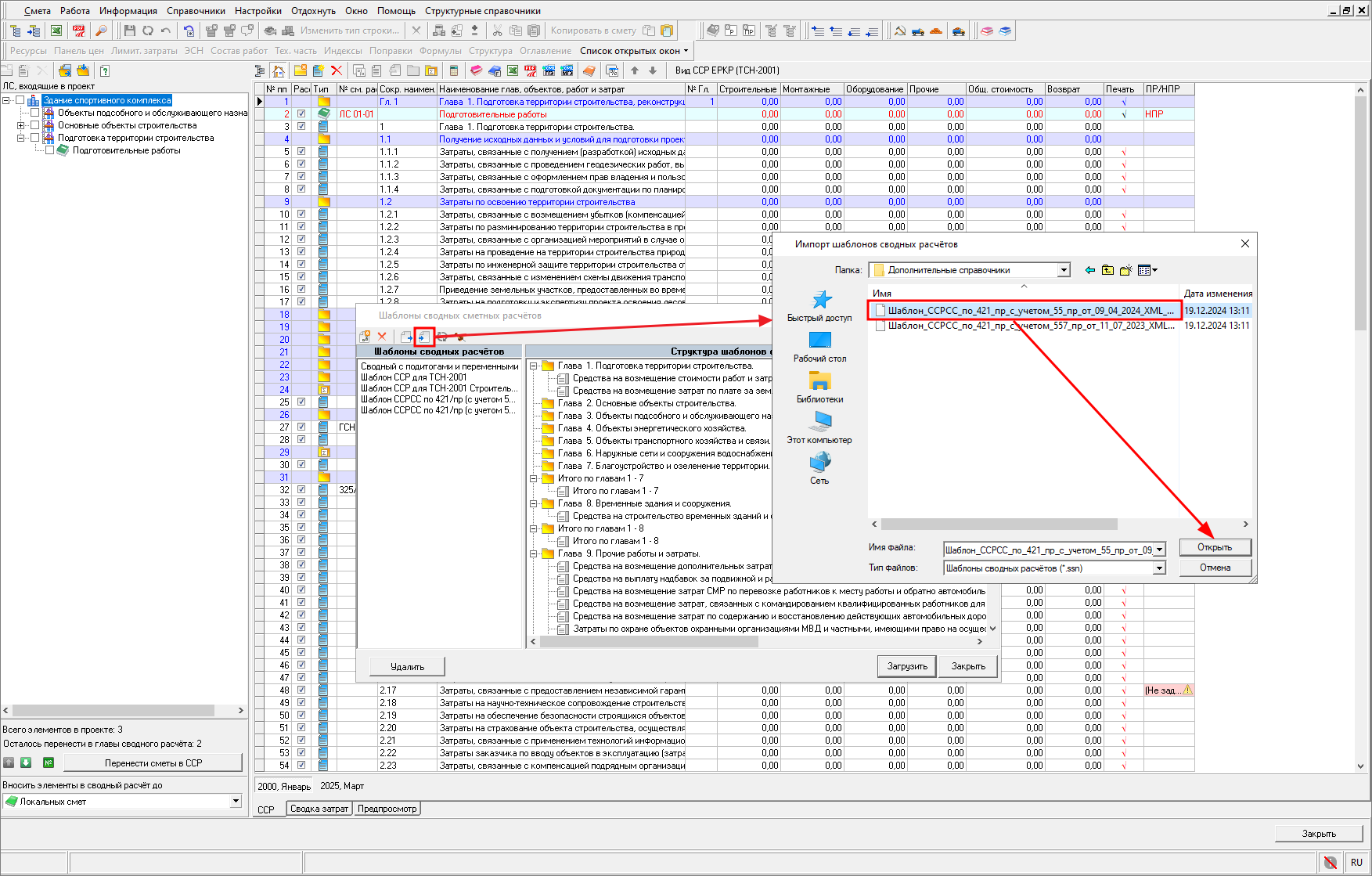Image resolution: width=1372 pixels, height=876 pixels.
Task: Toggle the checkbox in table row 10
Action: [x=301, y=214]
